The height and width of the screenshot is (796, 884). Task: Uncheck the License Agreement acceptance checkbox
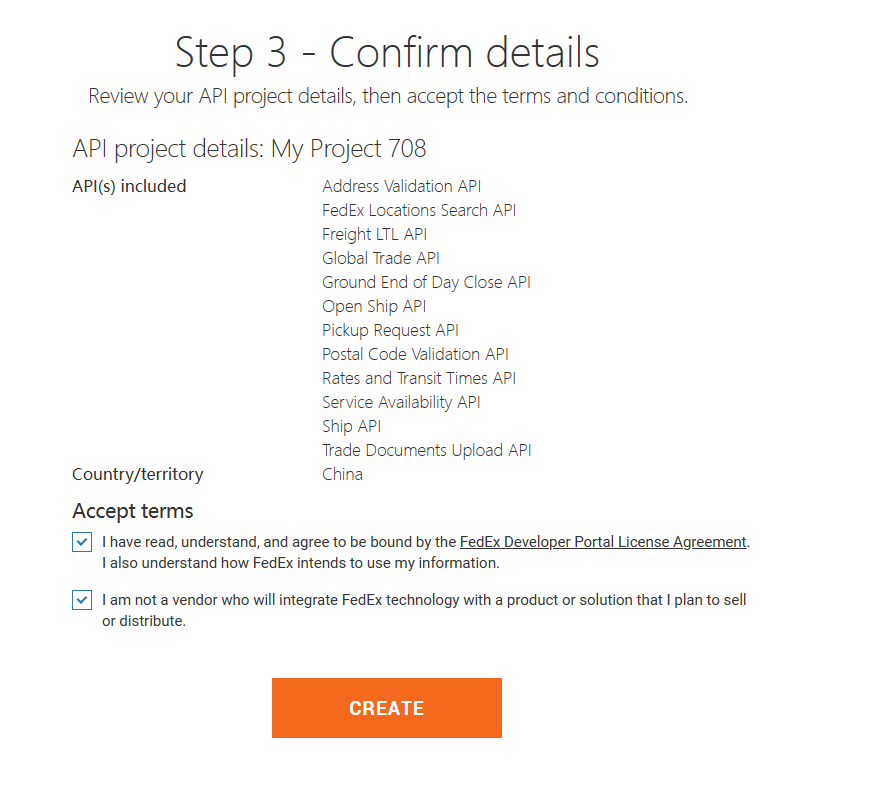[81, 542]
